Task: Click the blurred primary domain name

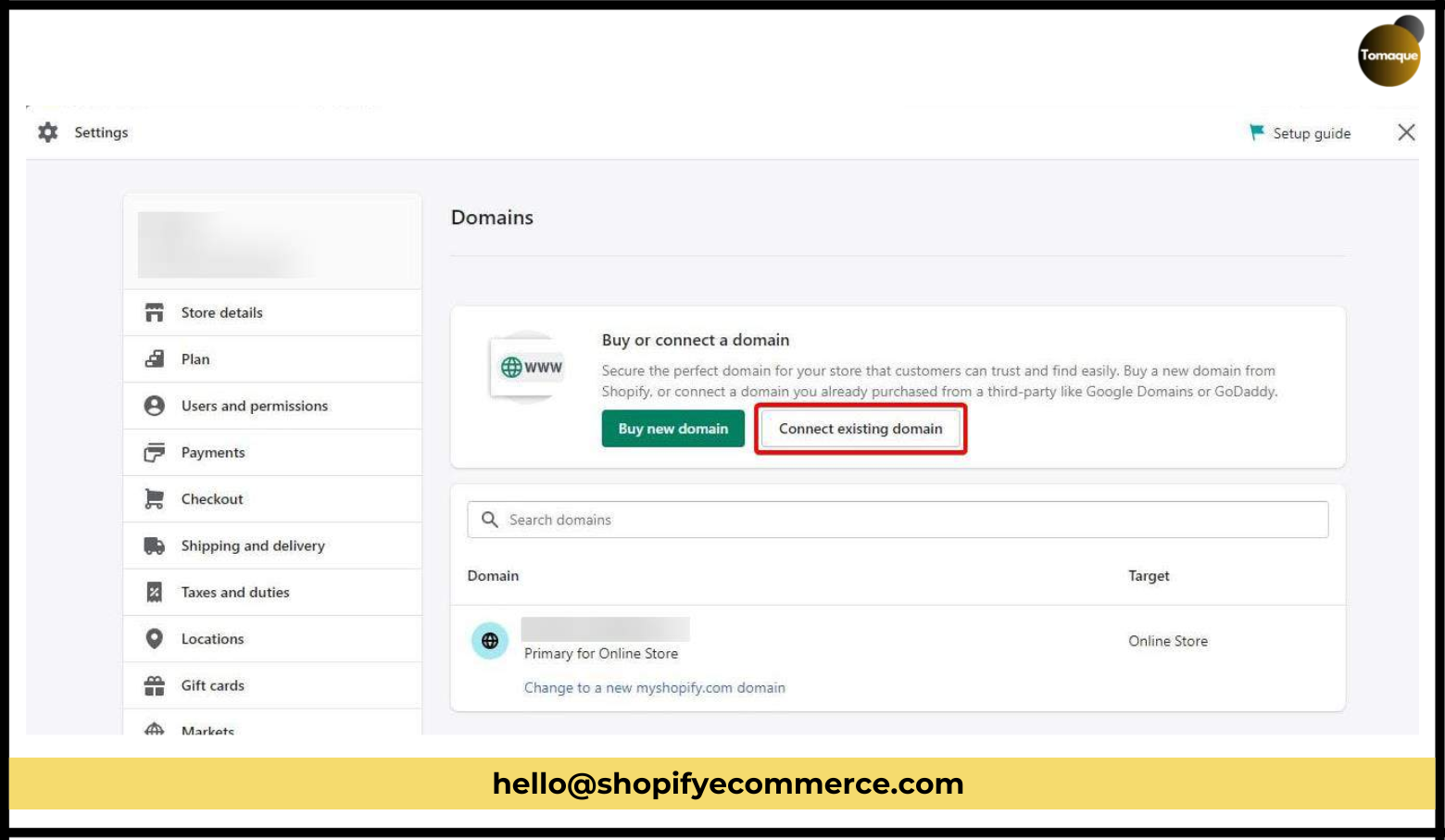Action: point(606,630)
